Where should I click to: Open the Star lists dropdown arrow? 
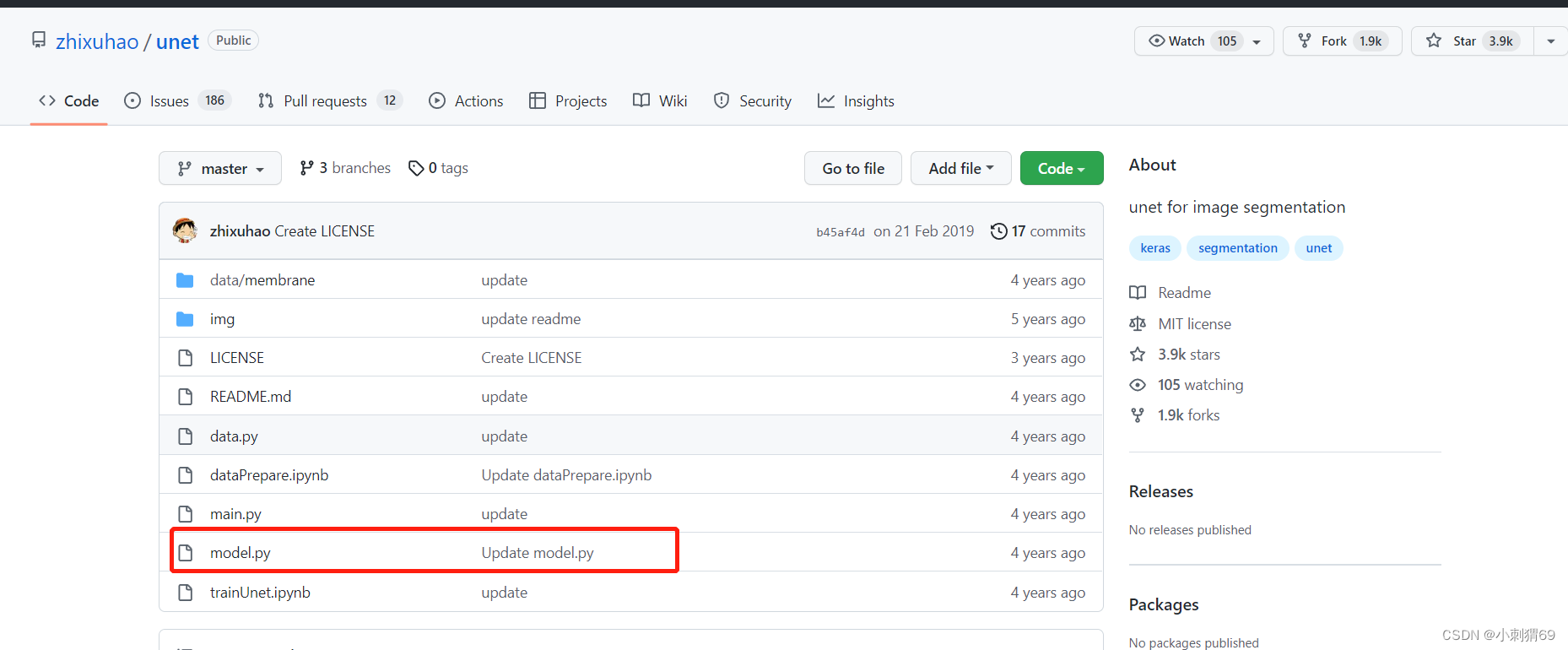point(1551,41)
